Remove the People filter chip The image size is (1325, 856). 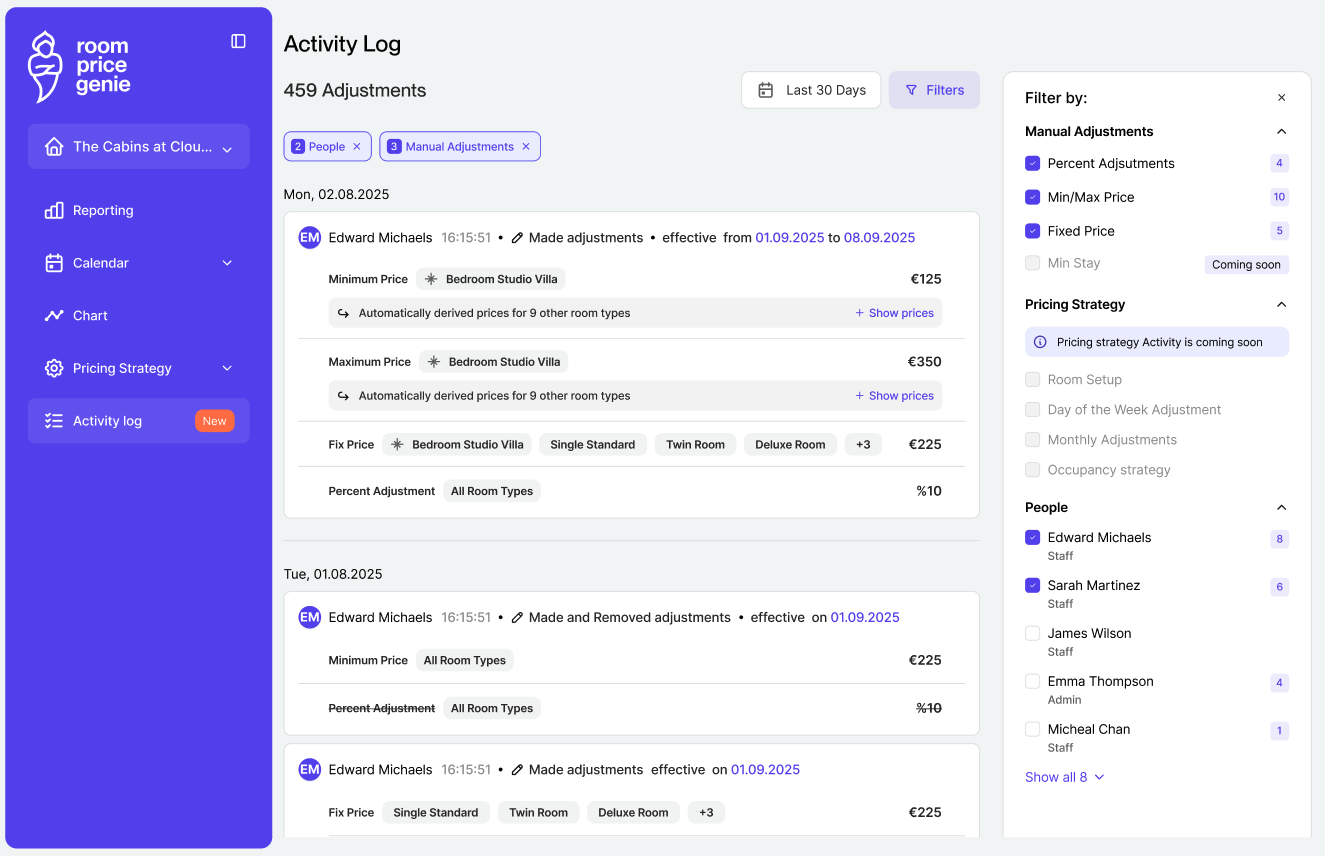[x=357, y=147]
